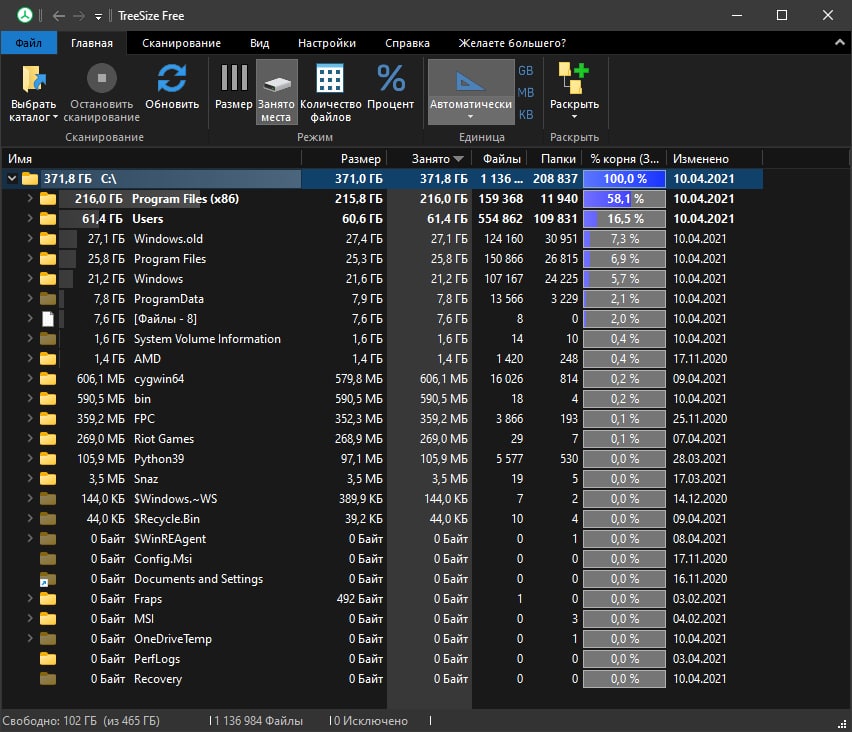Click the folder icon of AMD
Image resolution: width=852 pixels, height=732 pixels.
[48, 359]
